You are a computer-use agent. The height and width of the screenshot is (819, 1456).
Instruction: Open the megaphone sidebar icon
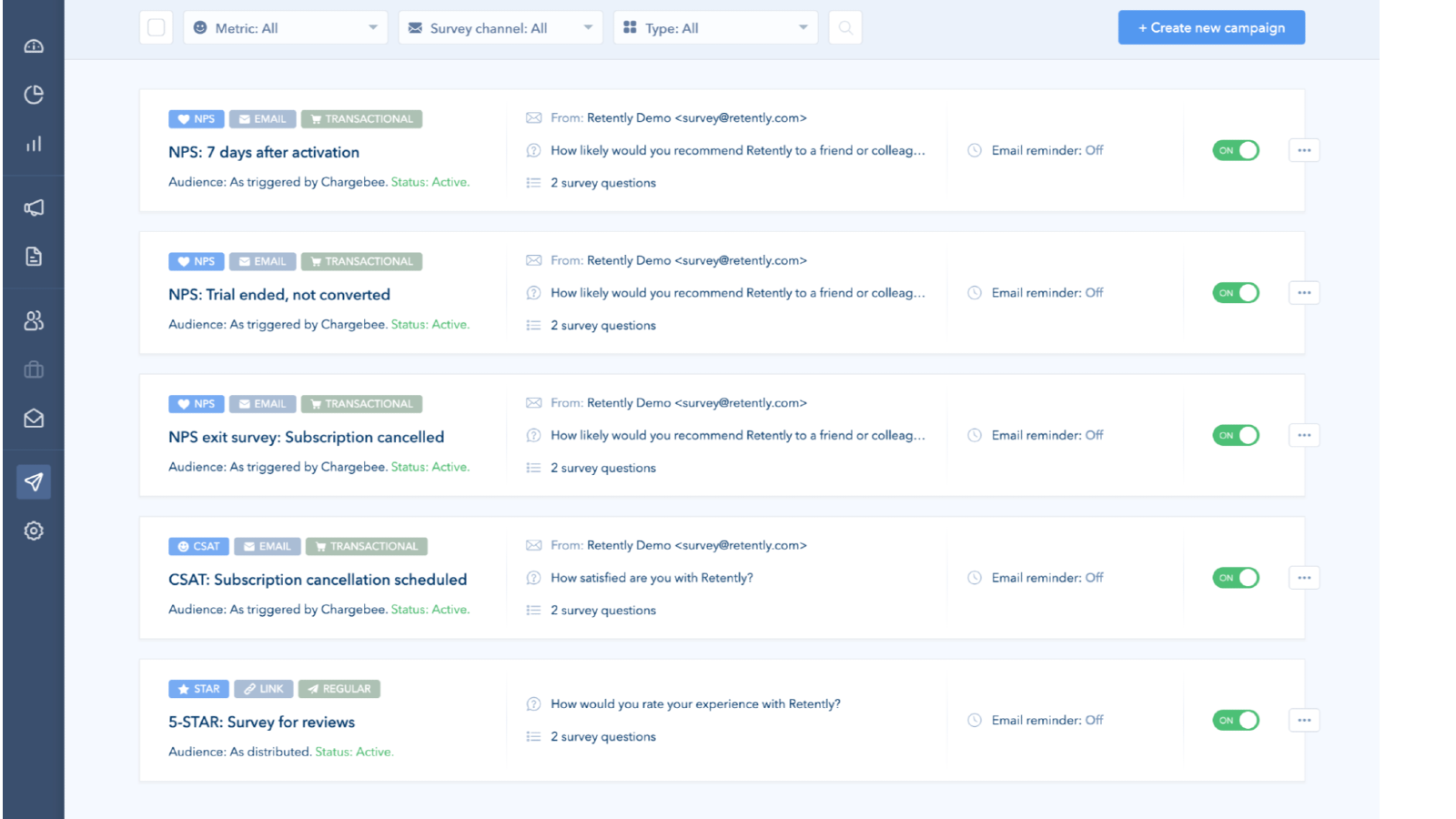(34, 207)
